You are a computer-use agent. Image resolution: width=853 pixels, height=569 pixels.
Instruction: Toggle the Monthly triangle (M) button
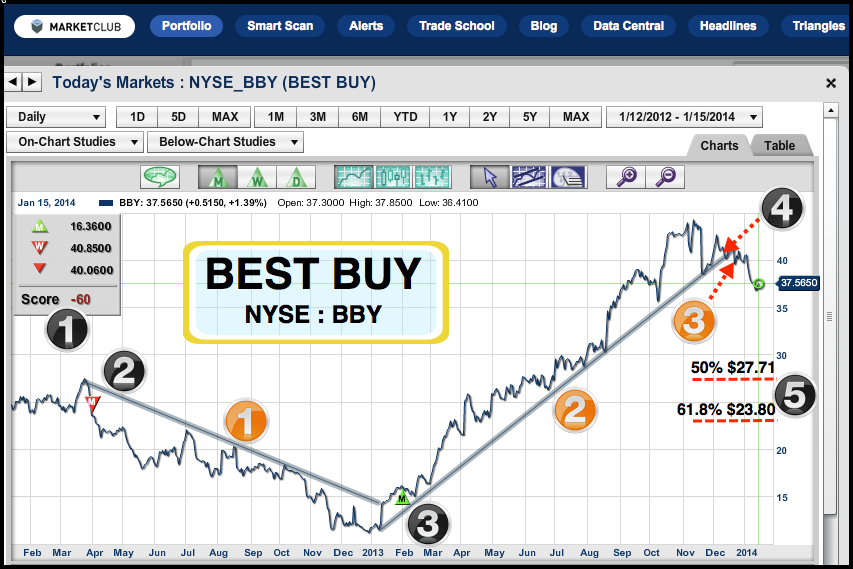(x=218, y=177)
